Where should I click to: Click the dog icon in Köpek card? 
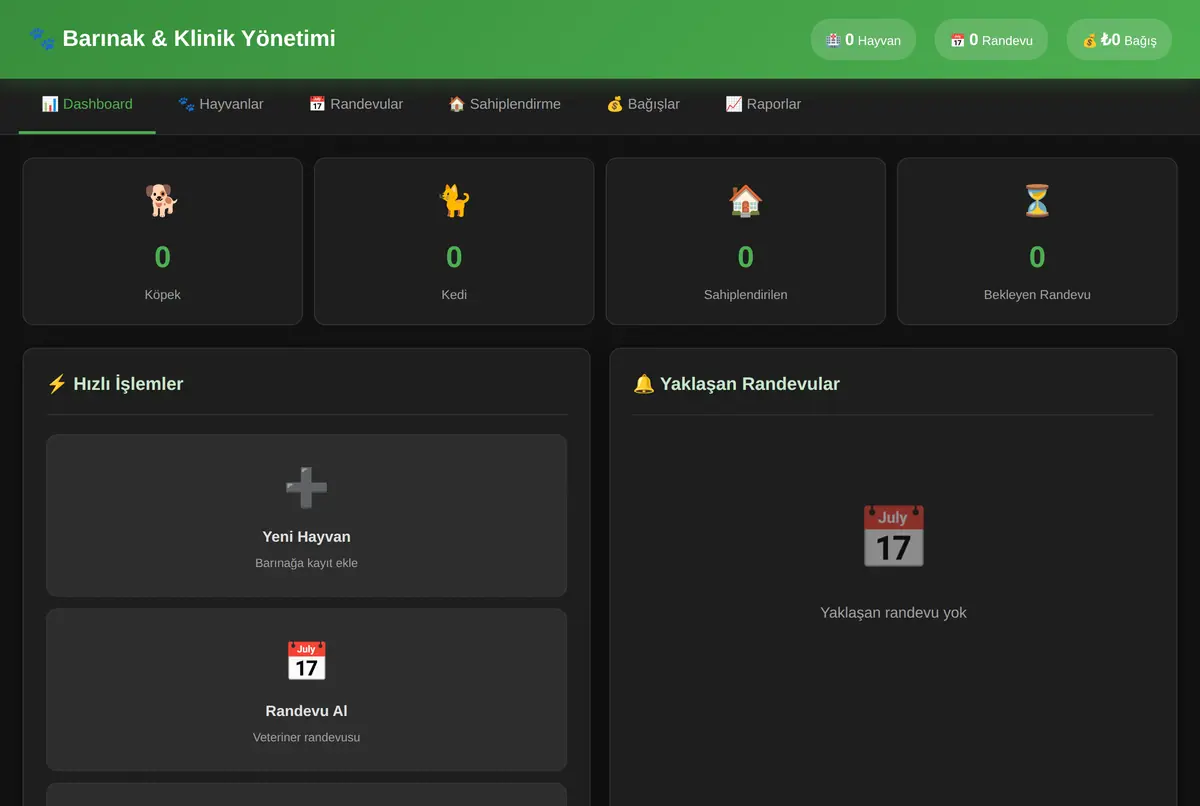162,200
